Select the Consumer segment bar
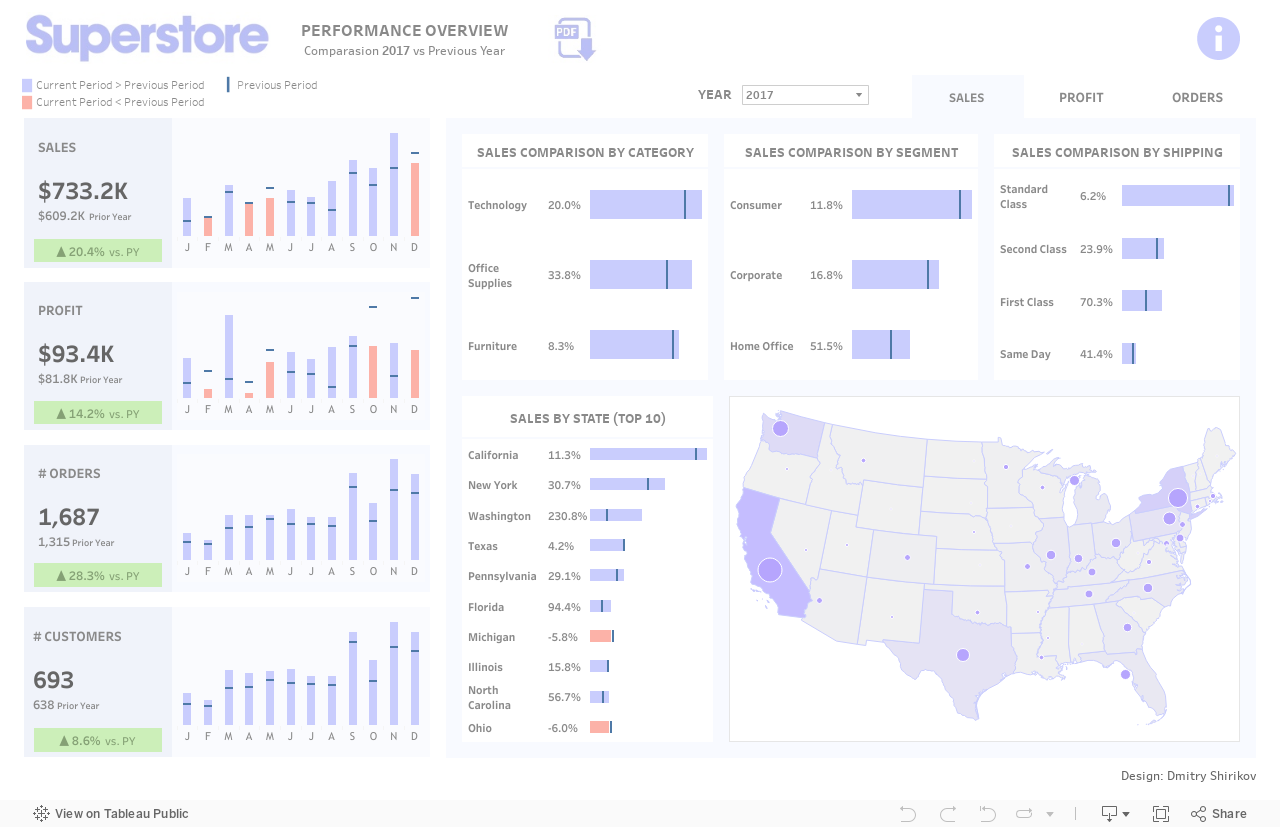1280x827 pixels. [x=912, y=204]
